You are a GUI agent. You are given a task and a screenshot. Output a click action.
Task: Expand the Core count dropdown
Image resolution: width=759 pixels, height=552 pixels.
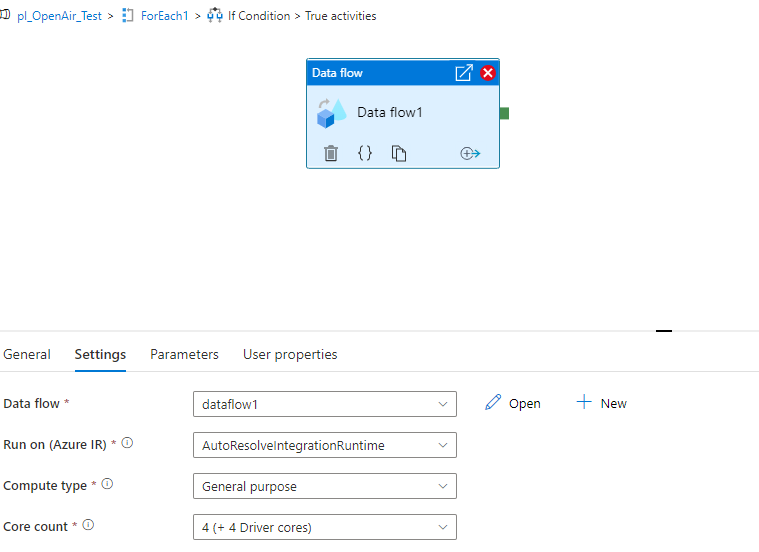click(324, 527)
